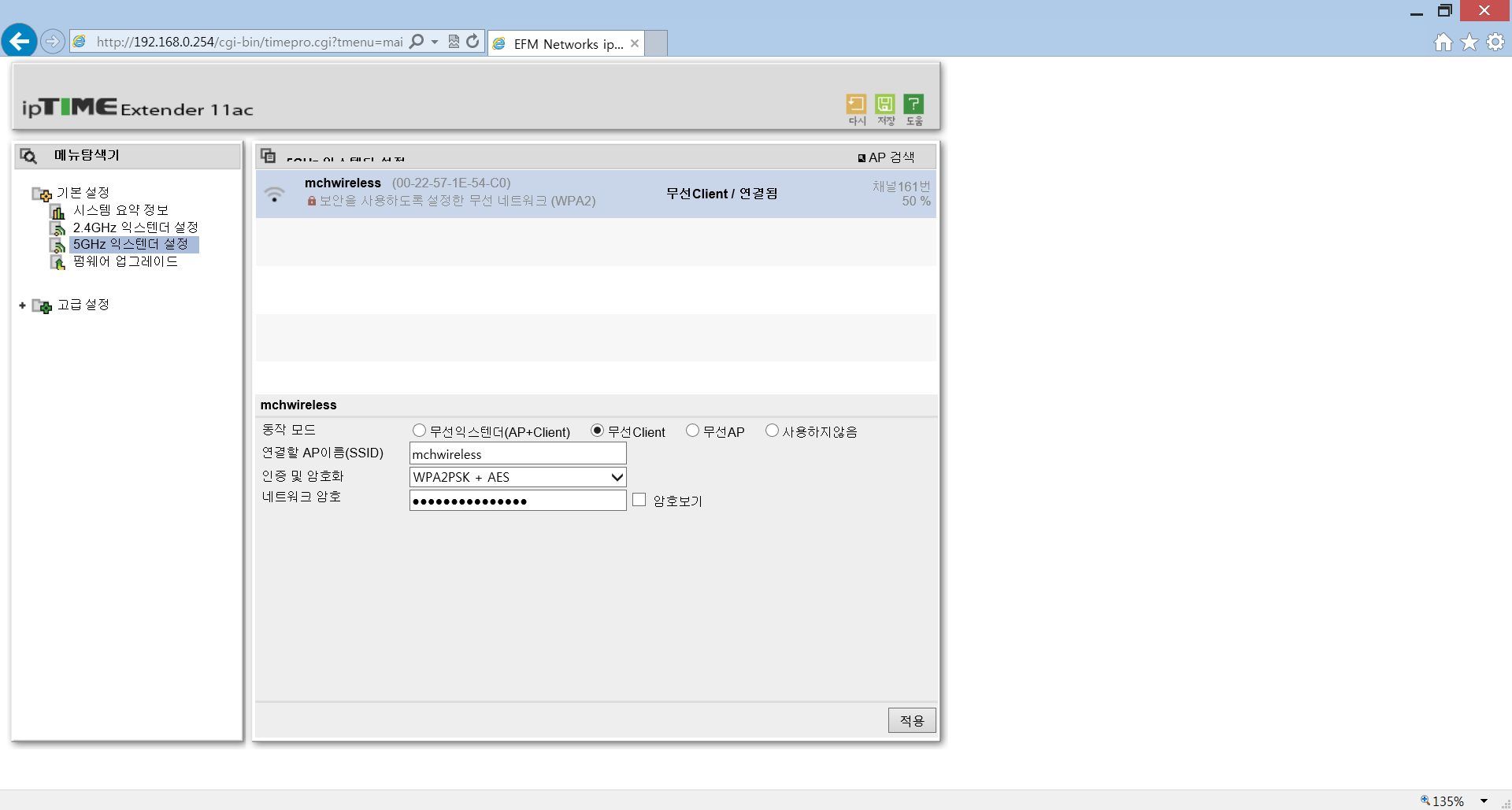Enable the 암호보기 checkbox
The image size is (1512, 810).
coord(639,500)
